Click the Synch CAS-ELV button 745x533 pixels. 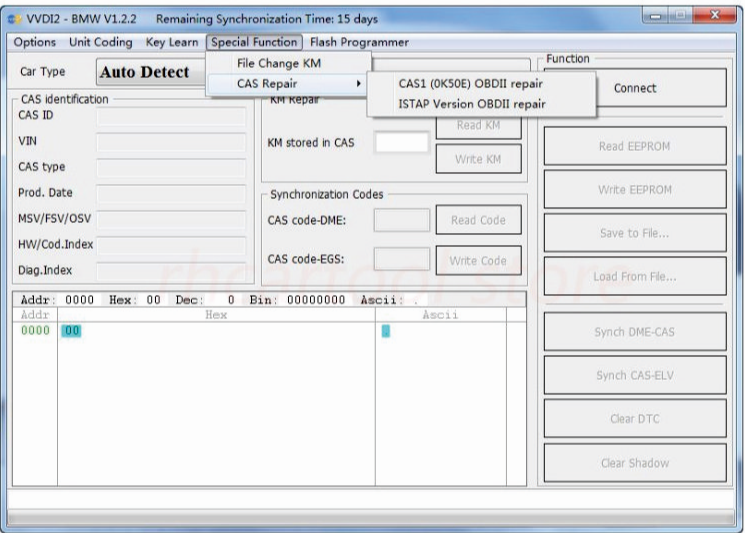635,375
